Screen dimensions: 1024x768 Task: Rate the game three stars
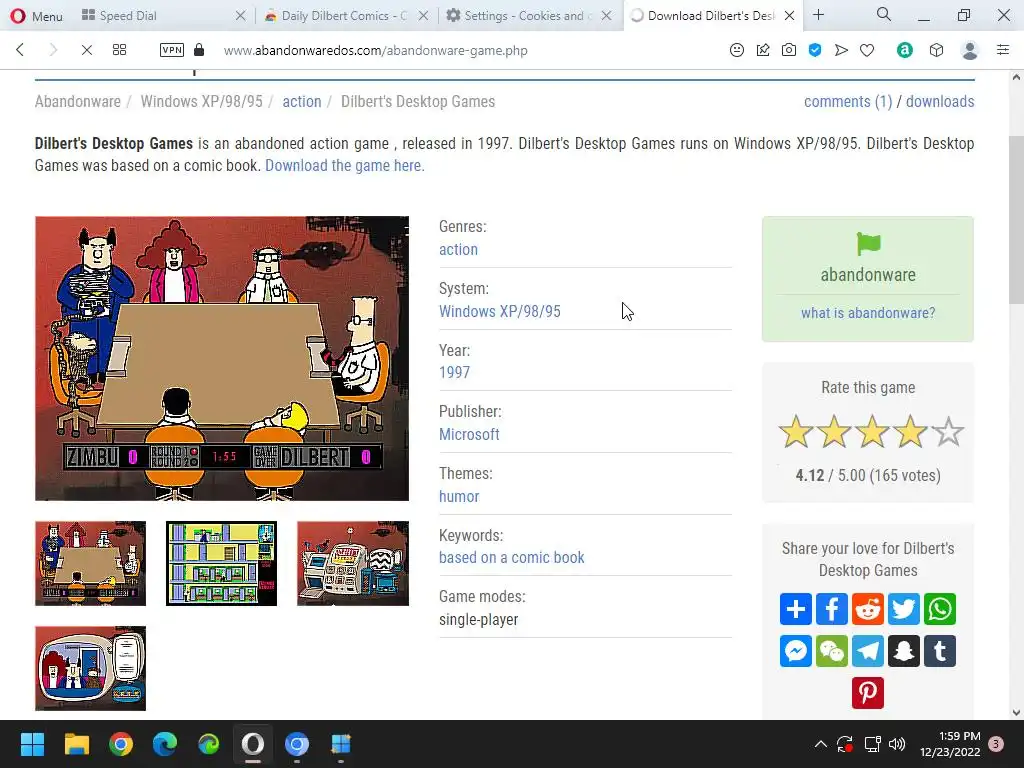pyautogui.click(x=872, y=432)
